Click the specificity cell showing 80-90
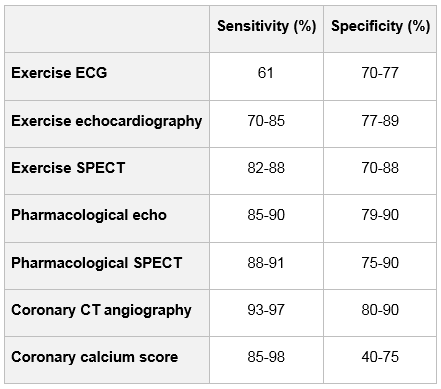 pyautogui.click(x=380, y=310)
